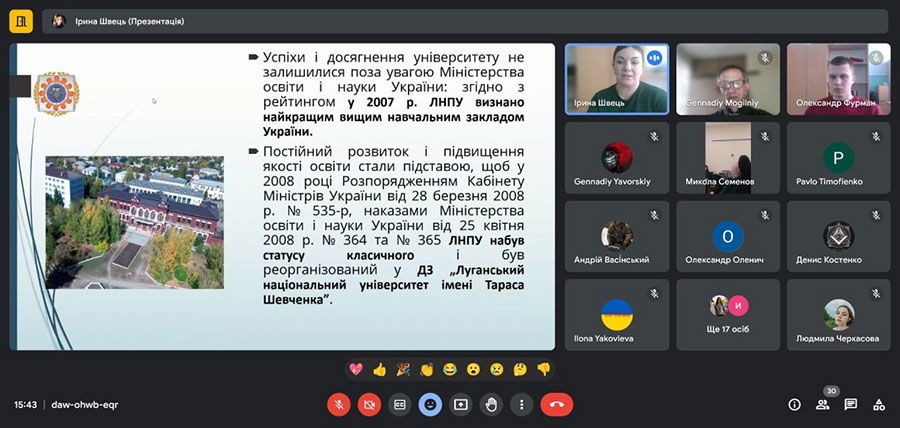Leave the call with red hang-up button

pos(556,404)
